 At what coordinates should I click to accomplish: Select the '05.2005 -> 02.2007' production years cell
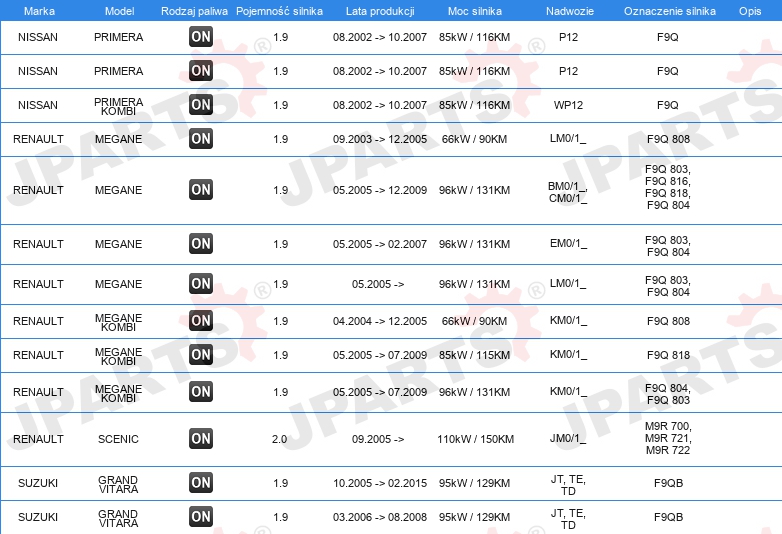point(380,244)
